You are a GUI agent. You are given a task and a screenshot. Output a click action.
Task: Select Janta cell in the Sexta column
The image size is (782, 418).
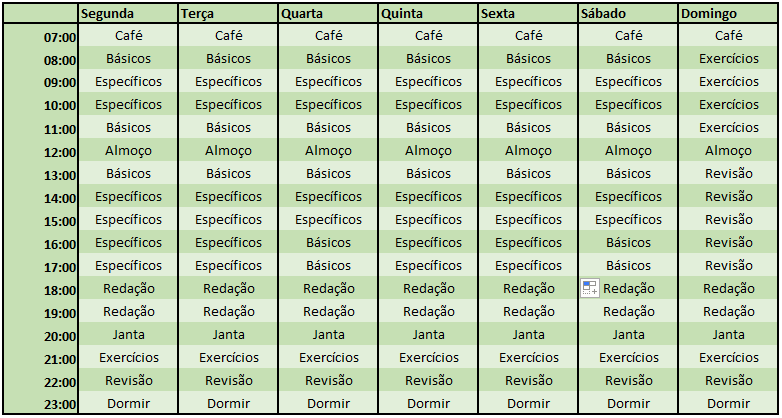528,334
